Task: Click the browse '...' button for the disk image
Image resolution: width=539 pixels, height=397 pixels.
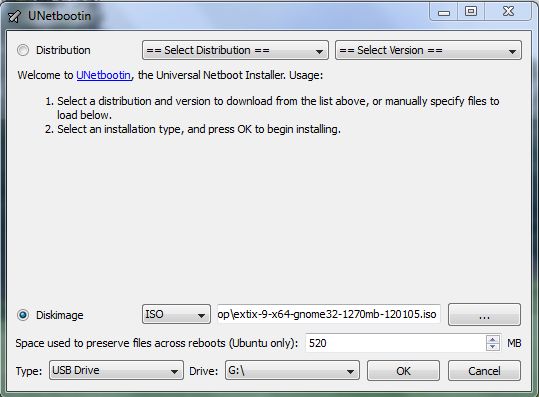Action: [x=484, y=314]
